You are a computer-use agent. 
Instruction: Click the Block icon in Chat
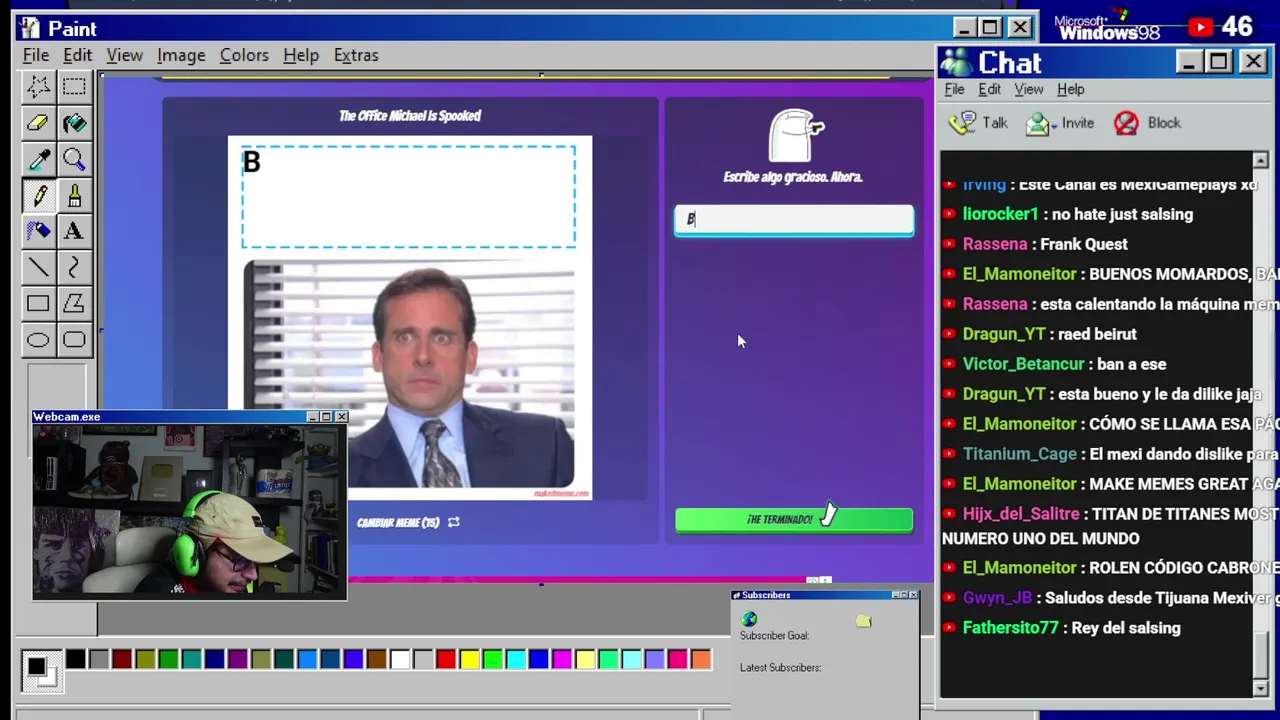pyautogui.click(x=1126, y=123)
